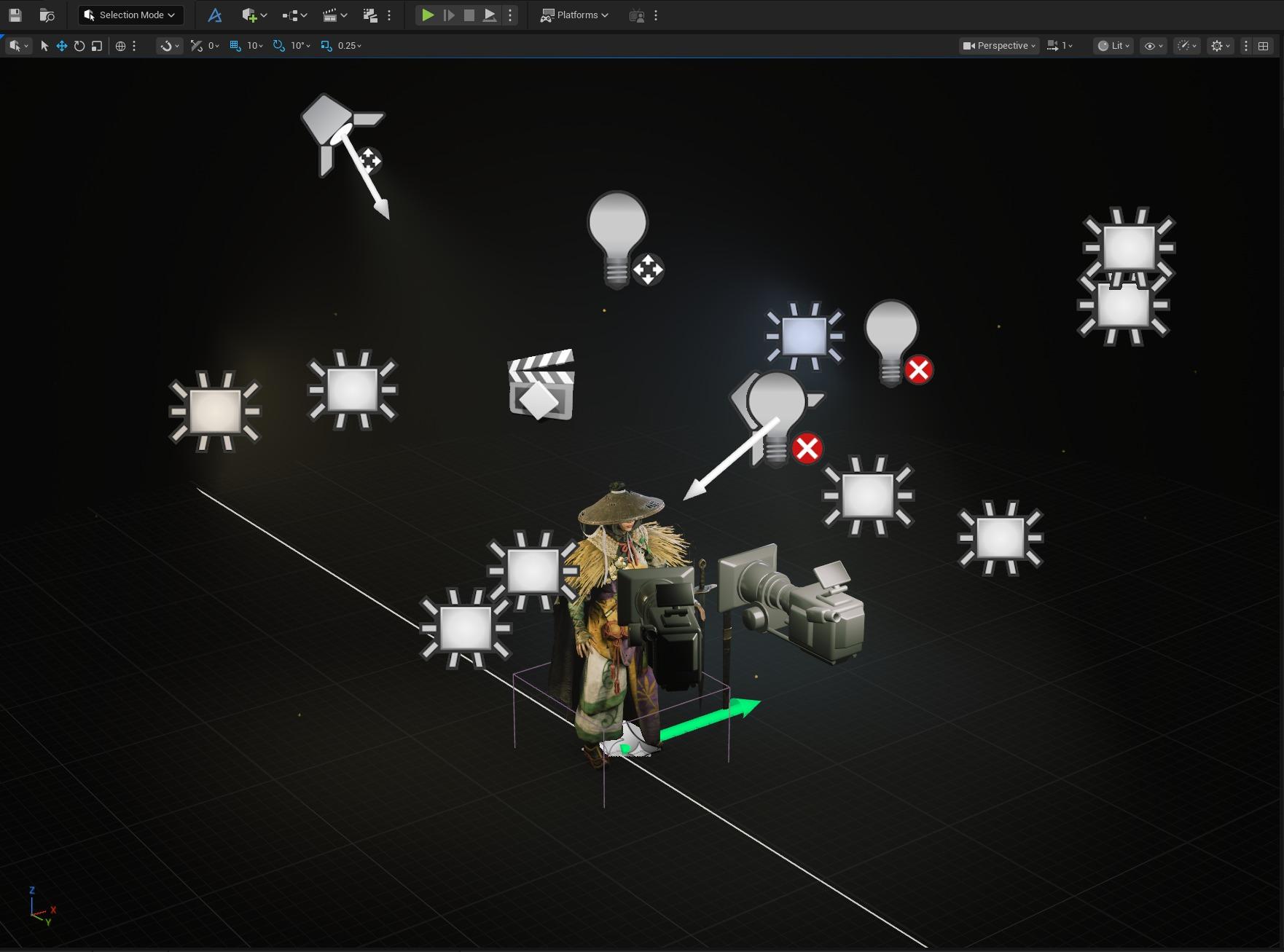The height and width of the screenshot is (952, 1284).
Task: Open the Perspective viewport type dropdown
Action: click(999, 46)
